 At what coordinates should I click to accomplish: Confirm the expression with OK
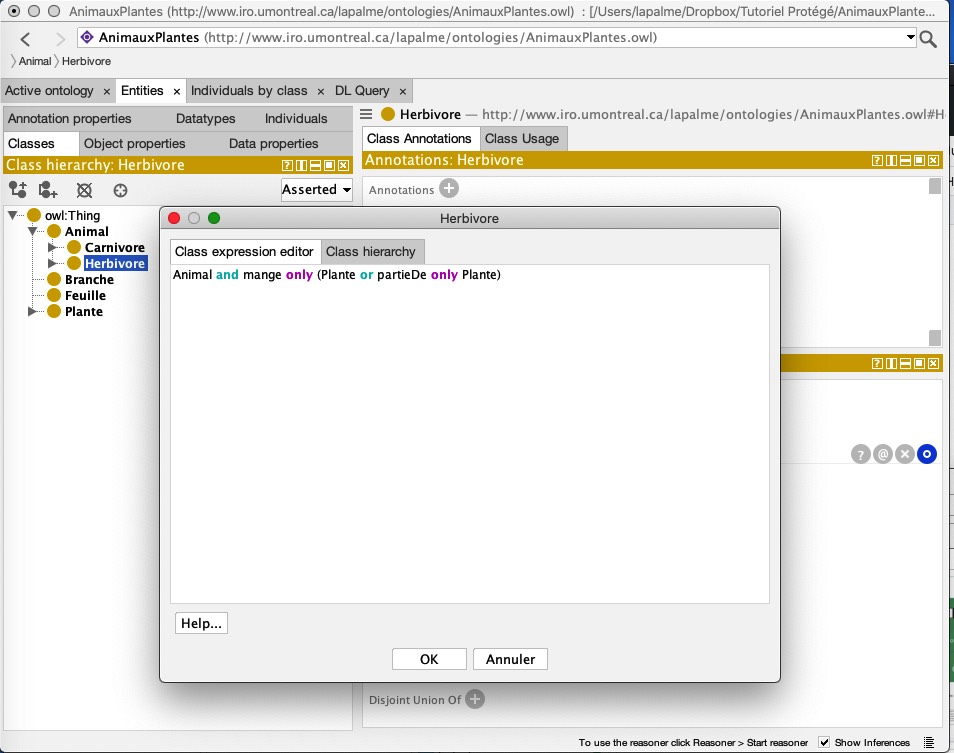click(429, 659)
